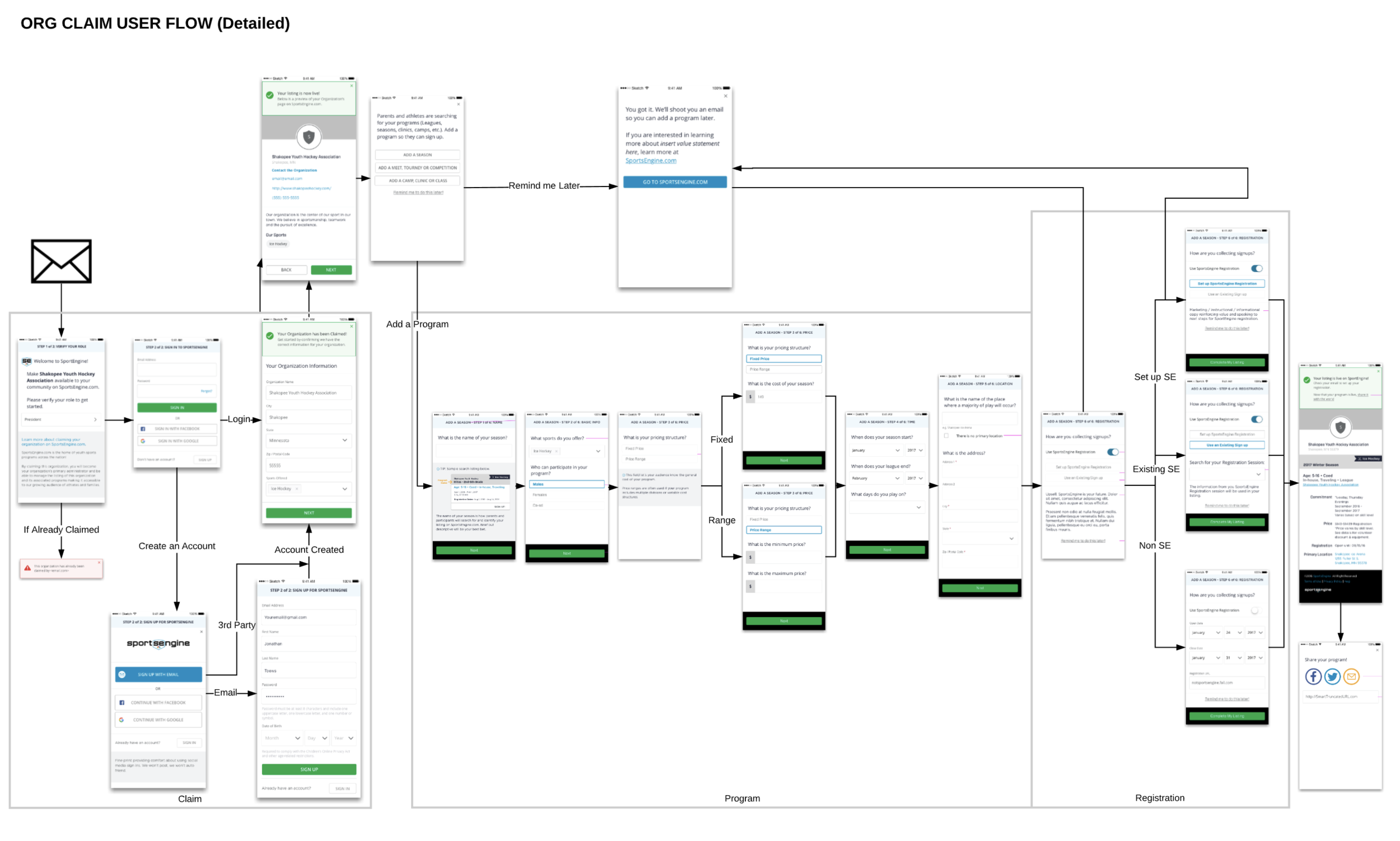
Task: Open the January season start month dropdown
Action: click(x=875, y=450)
